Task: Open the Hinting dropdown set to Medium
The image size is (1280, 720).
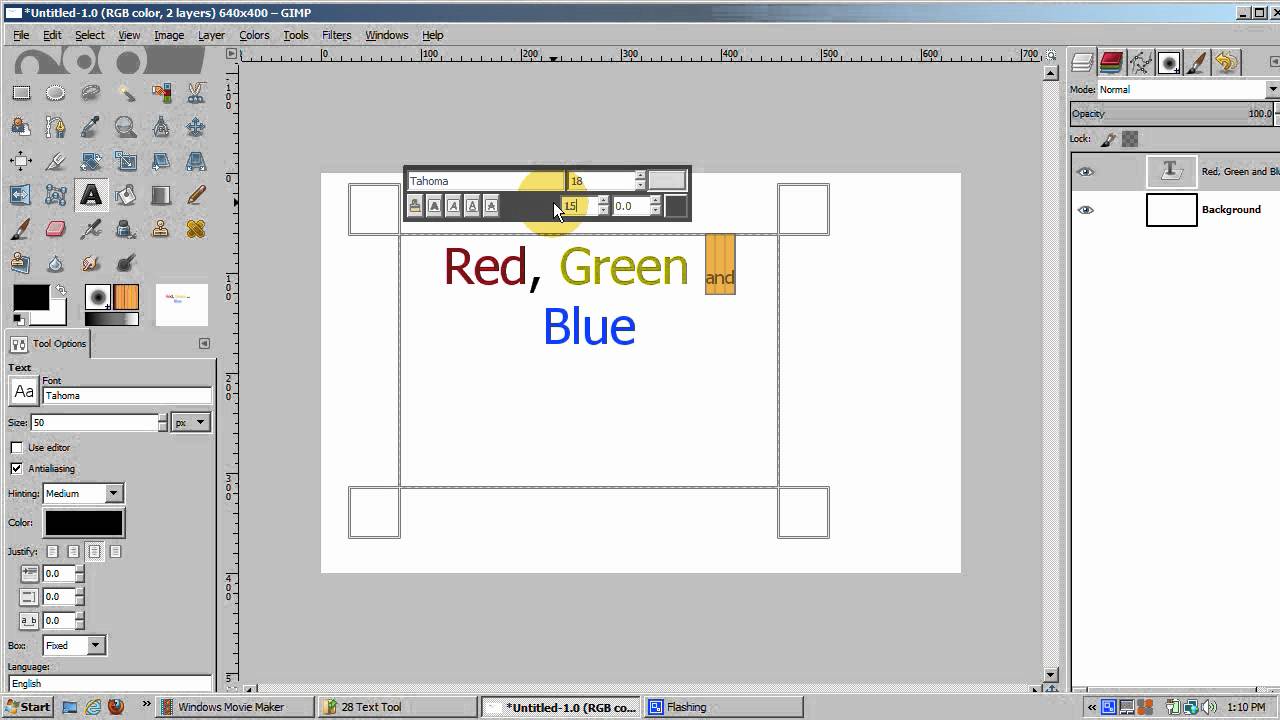Action: click(x=83, y=493)
